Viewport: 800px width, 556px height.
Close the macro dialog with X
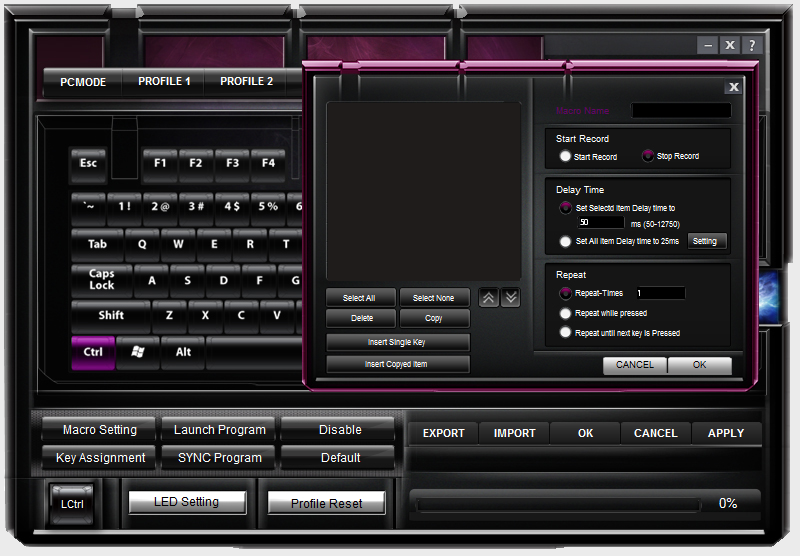(733, 87)
